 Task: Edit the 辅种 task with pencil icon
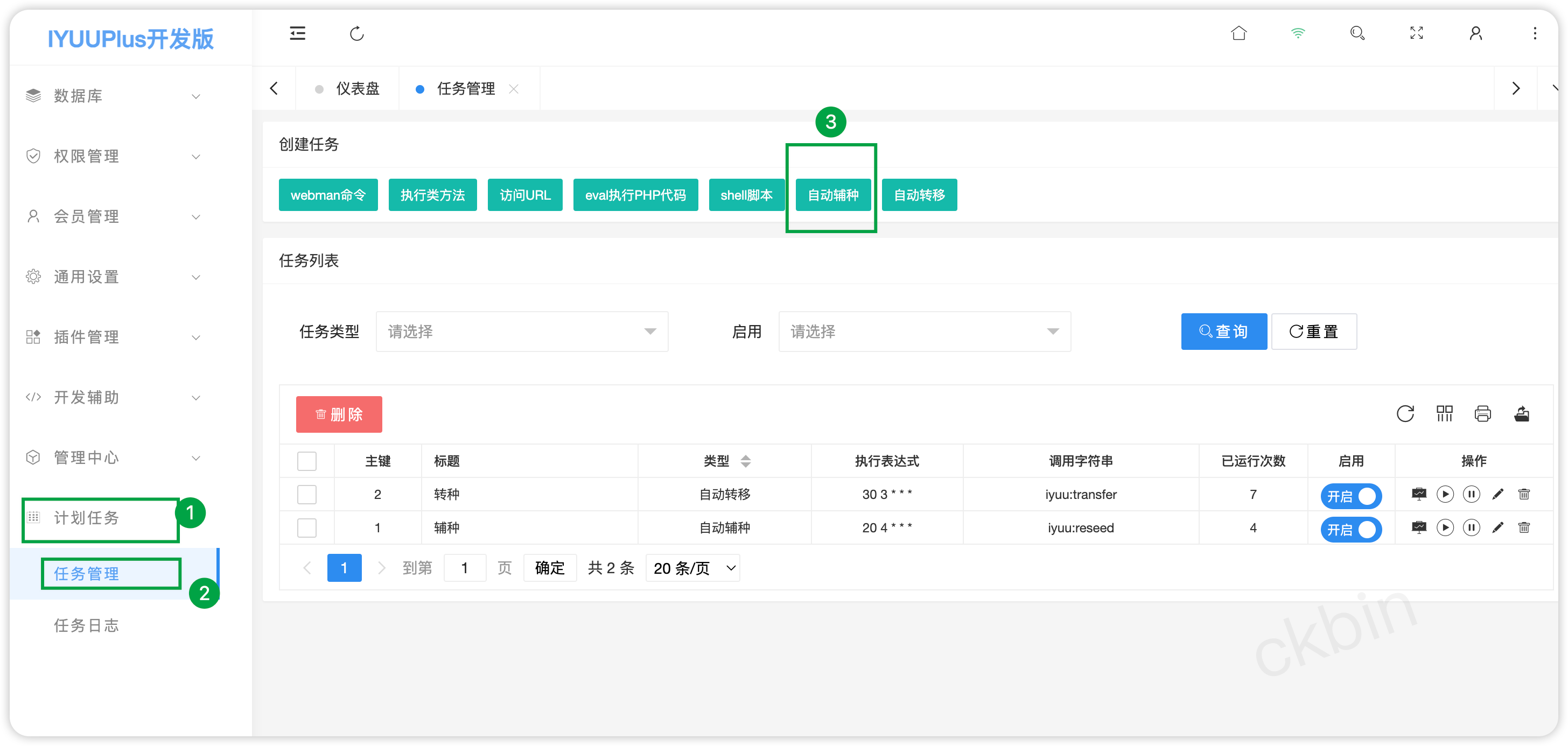1497,527
